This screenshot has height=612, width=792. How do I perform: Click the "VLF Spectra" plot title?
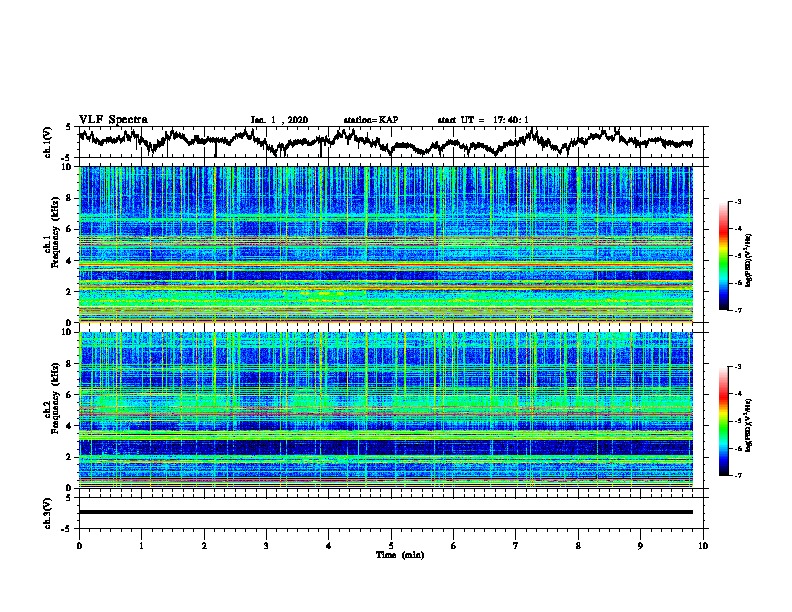pyautogui.click(x=113, y=120)
